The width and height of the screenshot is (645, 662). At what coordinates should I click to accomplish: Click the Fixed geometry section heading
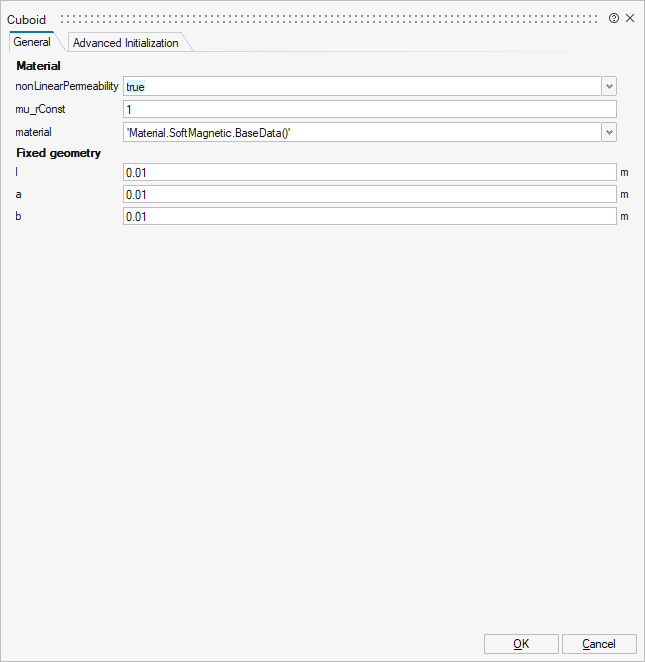59,153
